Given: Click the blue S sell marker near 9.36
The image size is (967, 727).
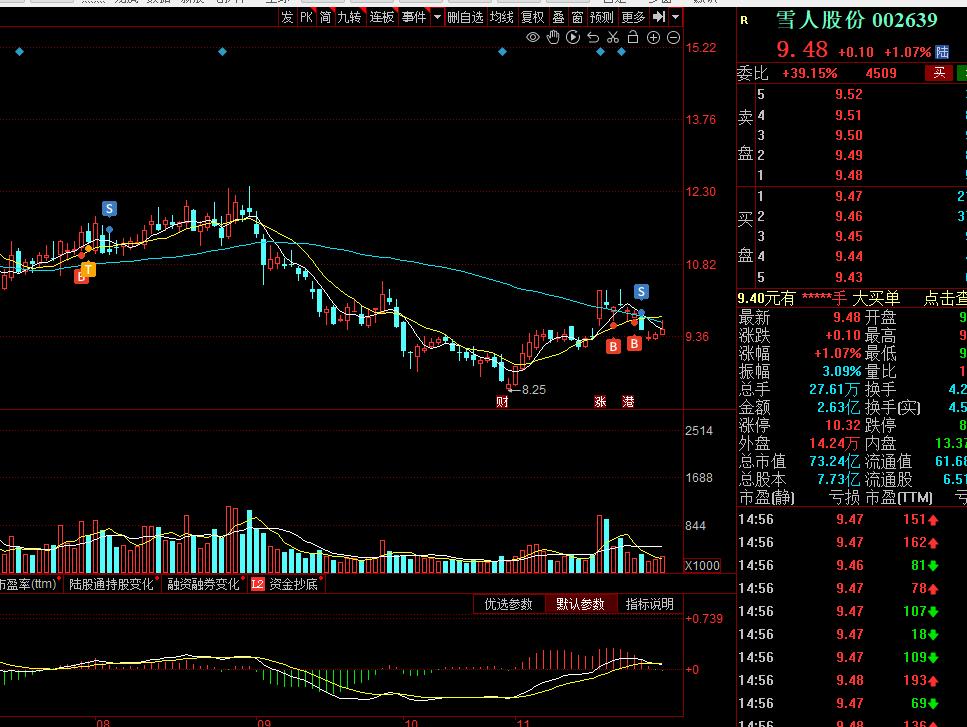Looking at the screenshot, I should point(641,292).
